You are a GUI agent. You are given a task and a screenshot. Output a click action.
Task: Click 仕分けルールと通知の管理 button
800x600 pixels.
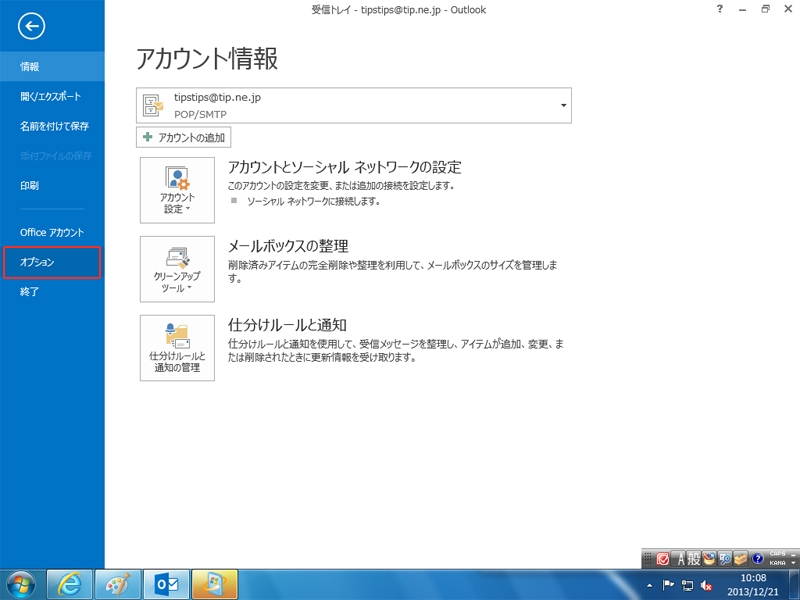177,348
